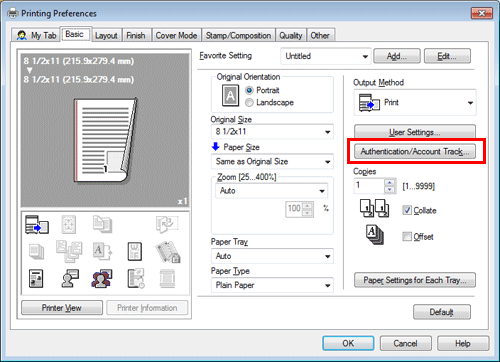Click the grayed pages-with-lock security icon

(x=168, y=252)
